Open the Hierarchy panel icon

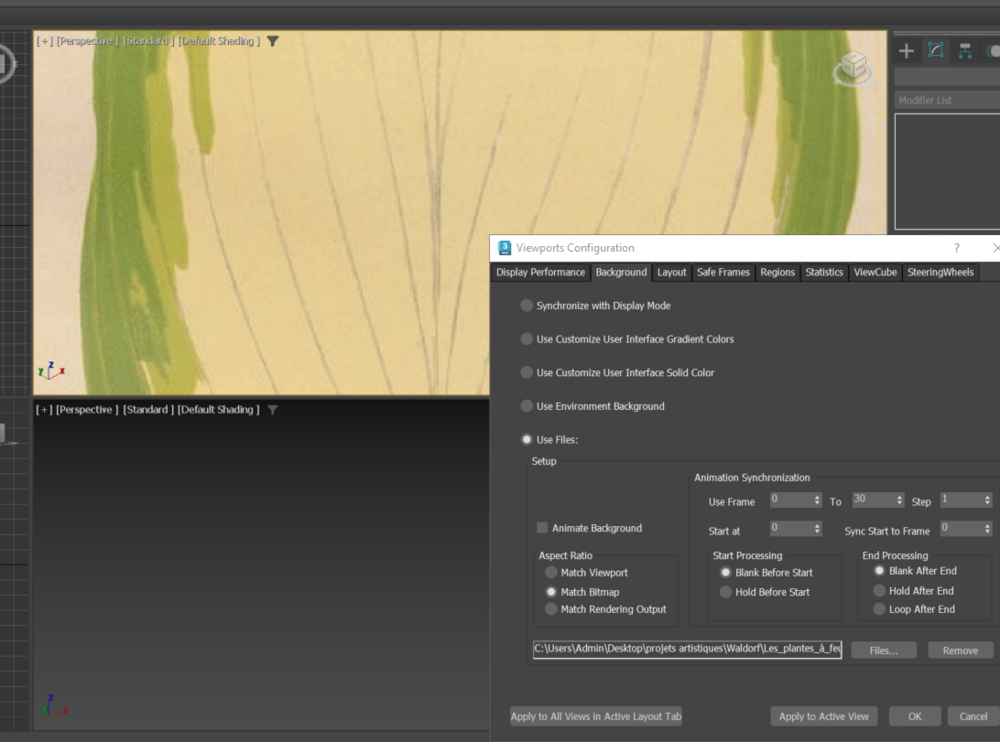tap(965, 51)
